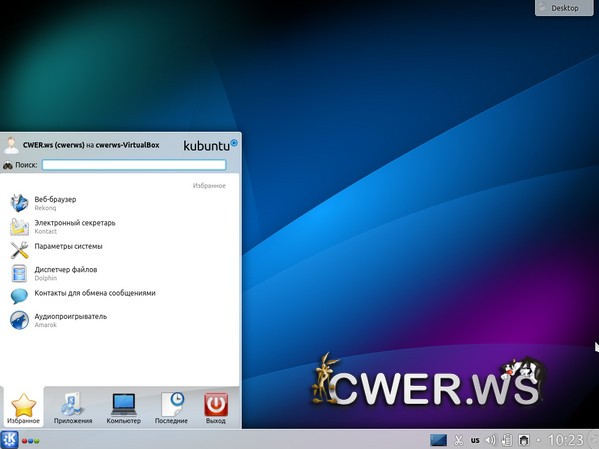Open Выход leave tab
This screenshot has height=449, width=599.
pos(215,408)
